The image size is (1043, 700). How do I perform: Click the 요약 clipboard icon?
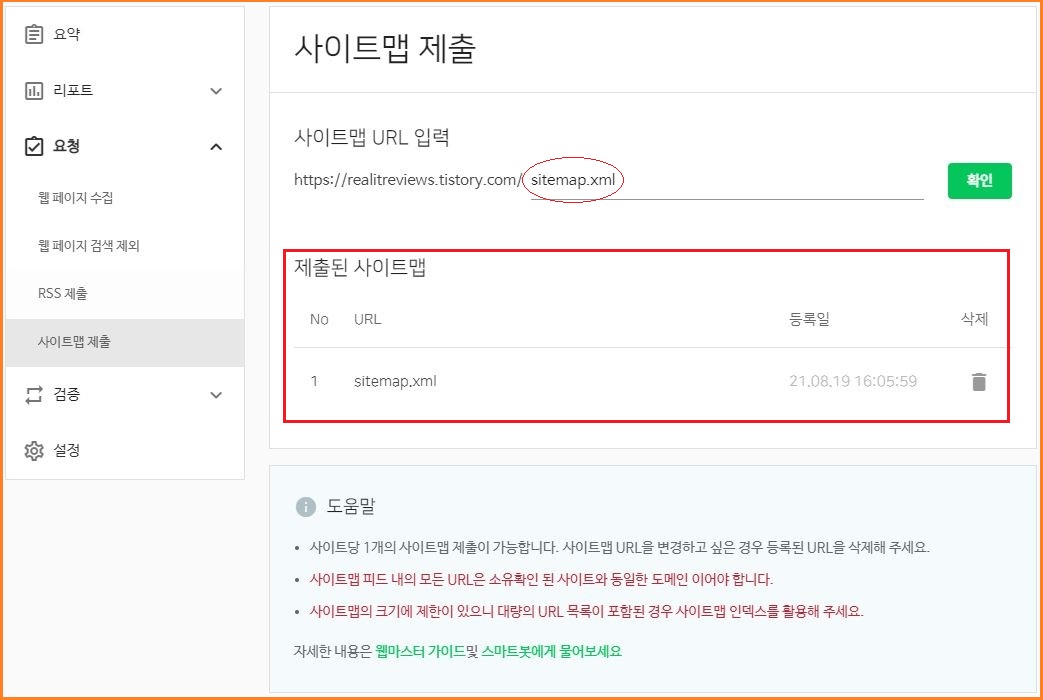(x=34, y=34)
